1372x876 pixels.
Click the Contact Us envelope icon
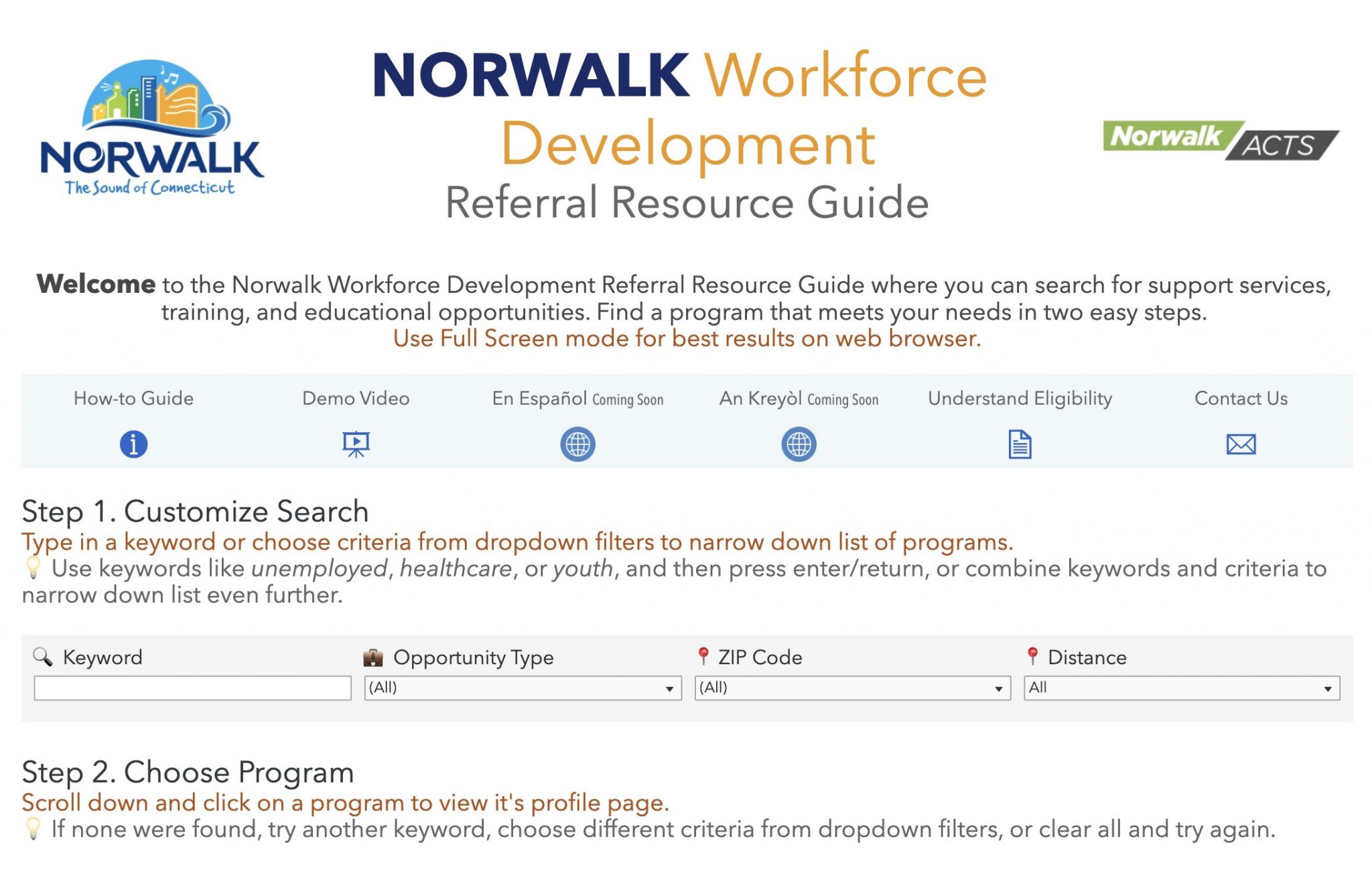pyautogui.click(x=1241, y=443)
